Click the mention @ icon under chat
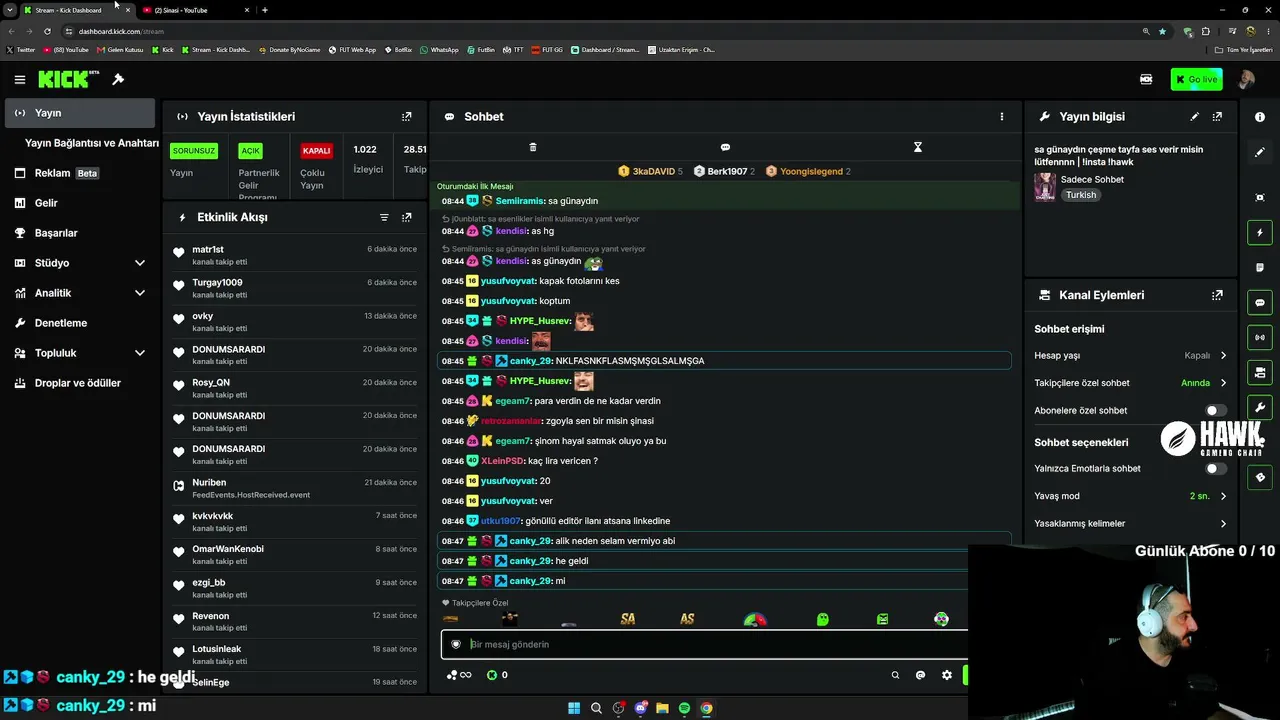 (920, 675)
